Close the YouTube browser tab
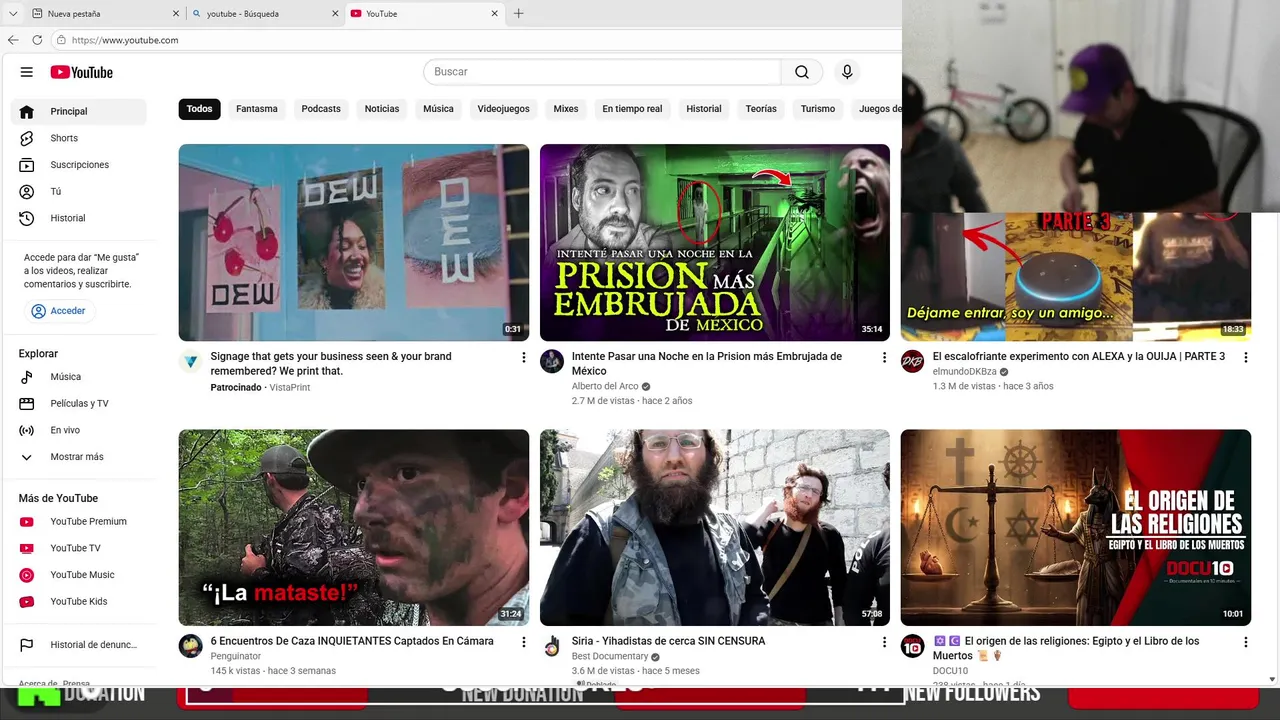Image resolution: width=1280 pixels, height=720 pixels. point(495,14)
